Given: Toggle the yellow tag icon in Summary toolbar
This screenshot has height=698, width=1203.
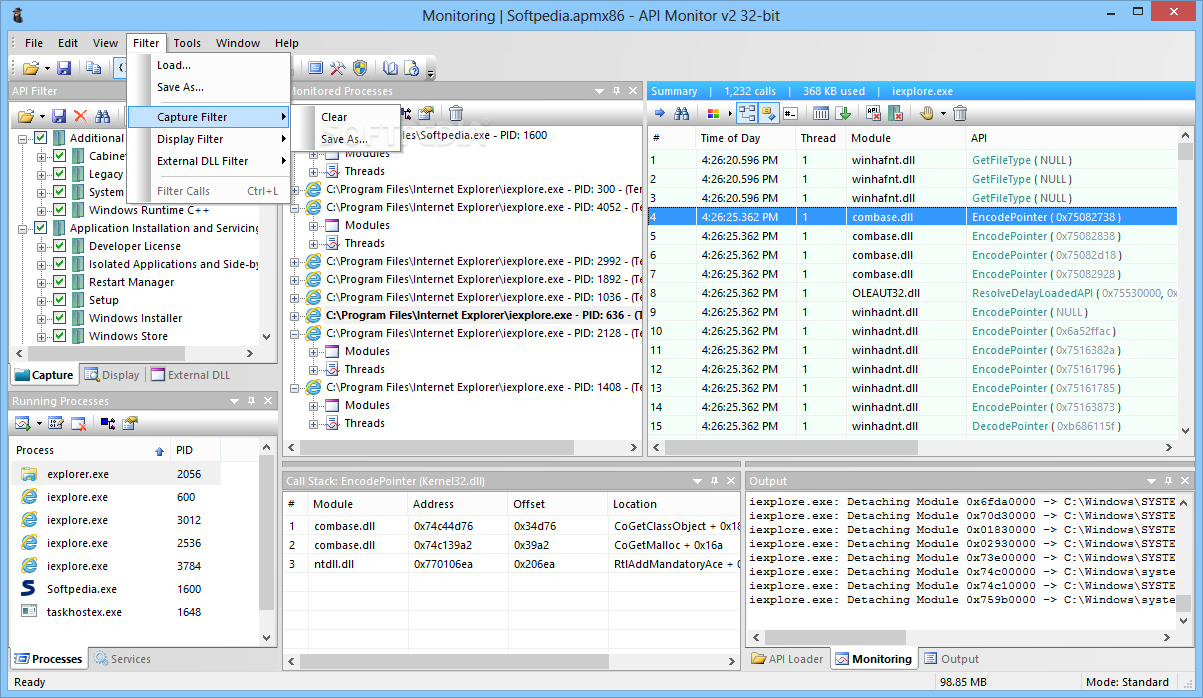Looking at the screenshot, I should (768, 113).
